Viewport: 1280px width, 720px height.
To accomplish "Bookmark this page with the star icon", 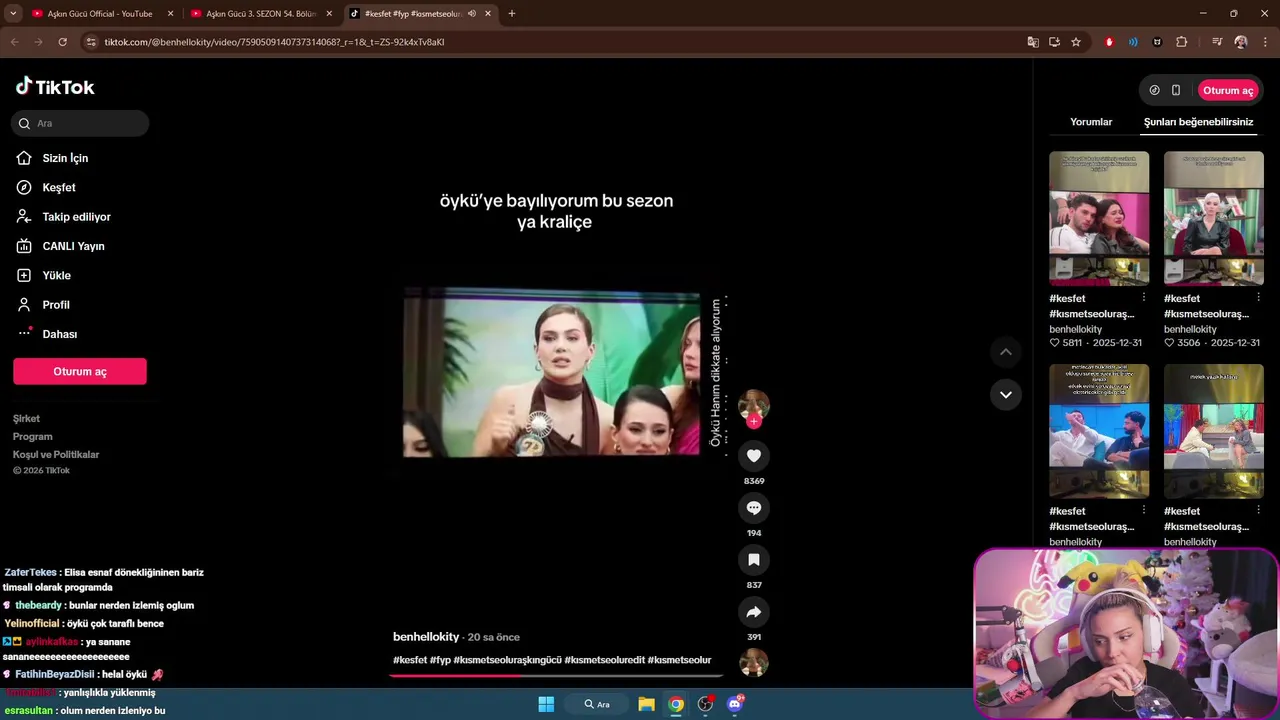I will 1076,42.
